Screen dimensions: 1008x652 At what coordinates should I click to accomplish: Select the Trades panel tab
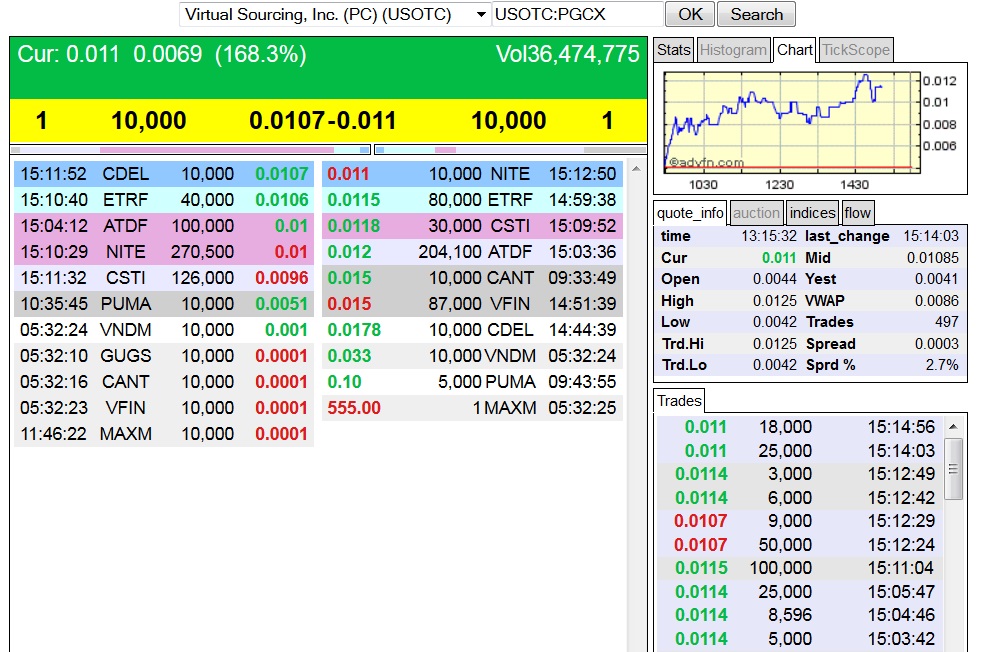tap(680, 400)
